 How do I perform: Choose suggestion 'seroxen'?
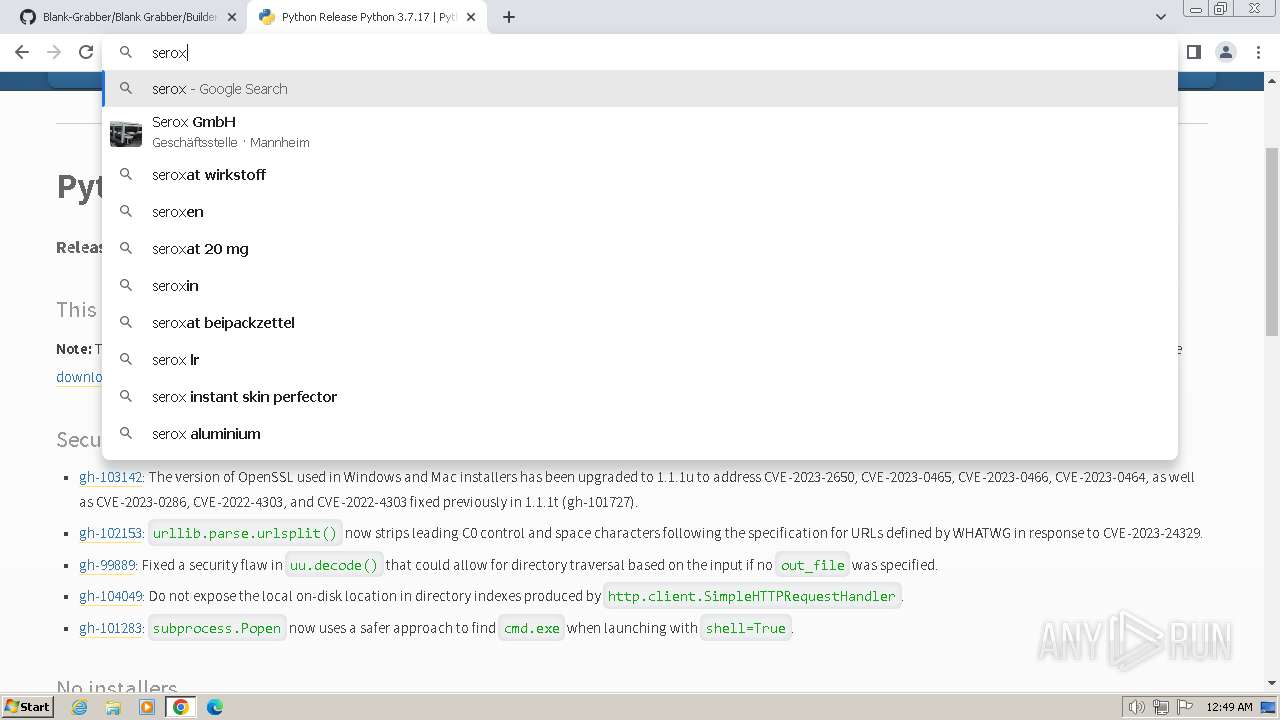tap(640, 212)
